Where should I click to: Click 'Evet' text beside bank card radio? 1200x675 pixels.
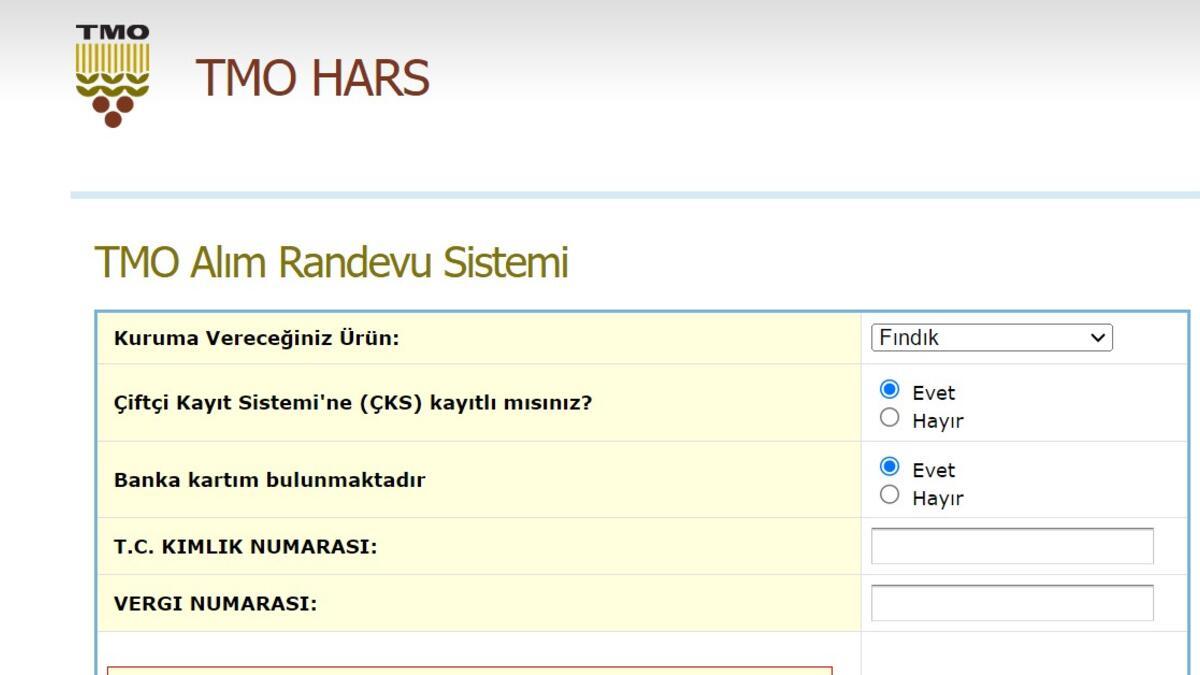(933, 470)
